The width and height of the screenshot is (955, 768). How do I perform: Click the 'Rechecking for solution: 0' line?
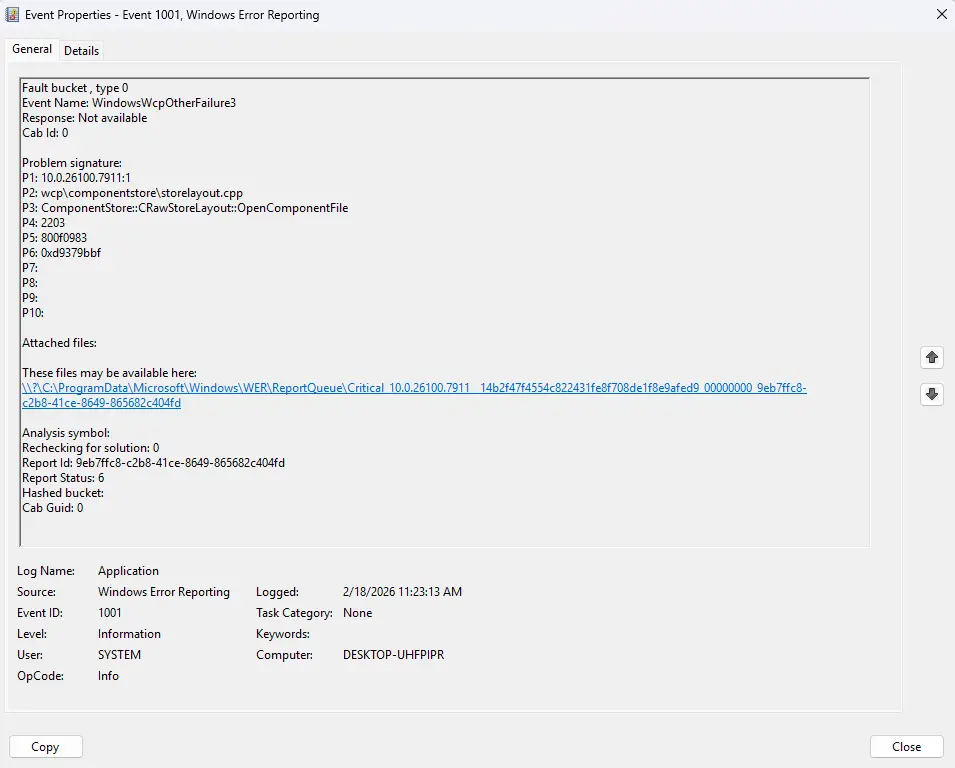(91, 448)
